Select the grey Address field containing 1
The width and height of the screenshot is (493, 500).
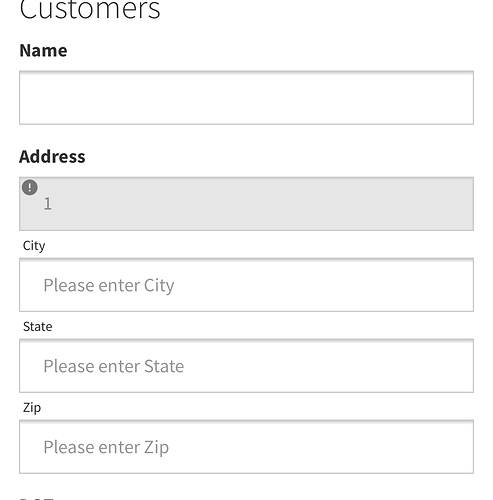[x=246, y=204]
